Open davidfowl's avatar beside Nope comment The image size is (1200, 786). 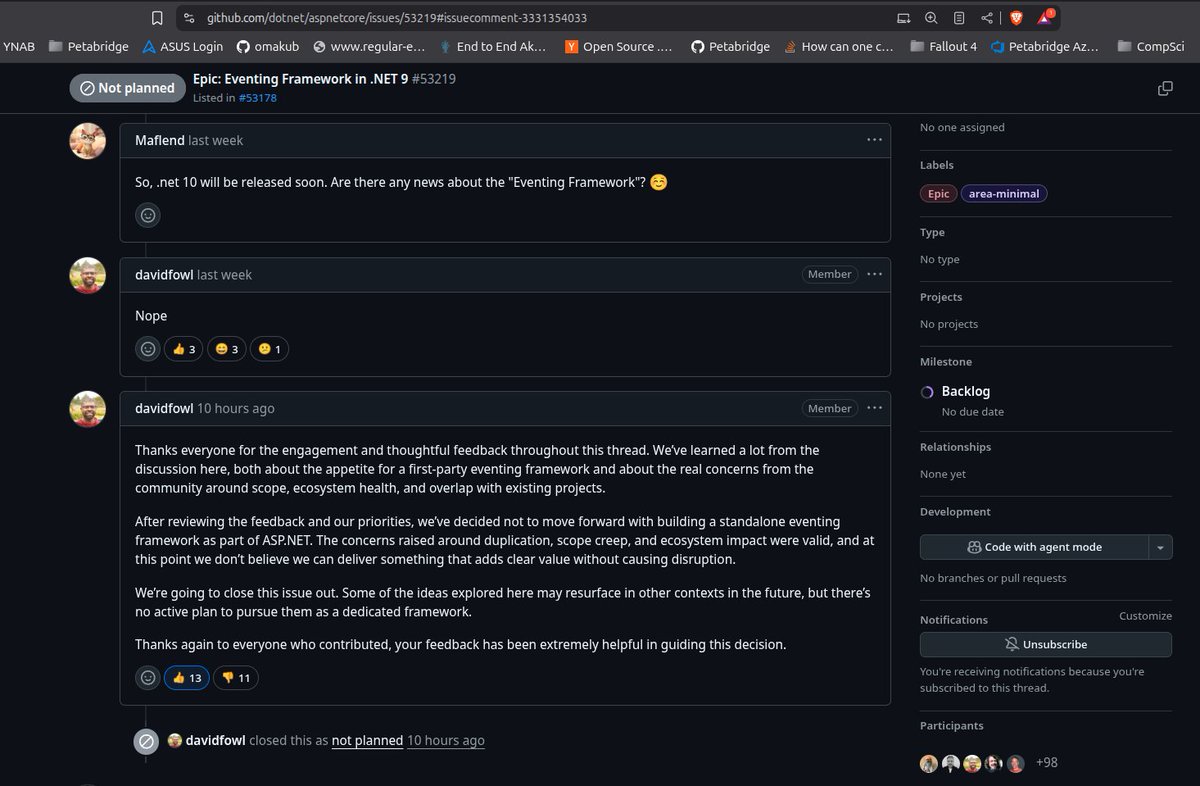(88, 275)
